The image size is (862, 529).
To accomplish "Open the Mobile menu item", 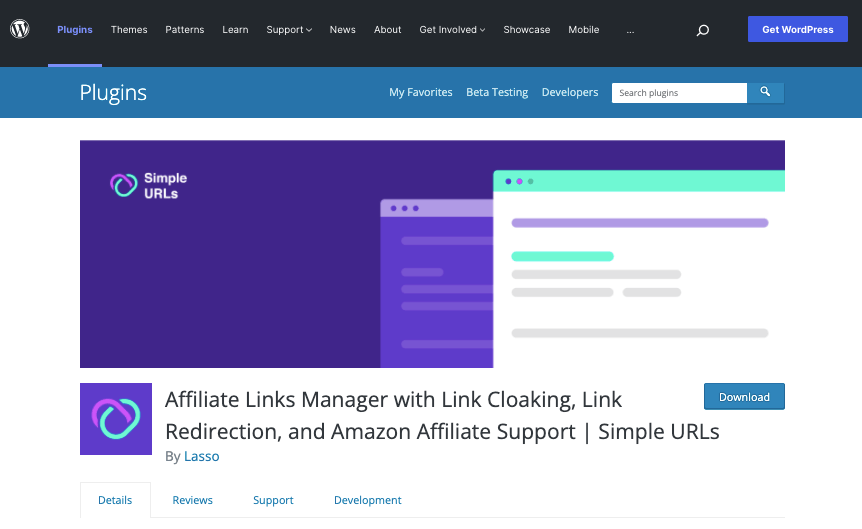I will (x=584, y=30).
